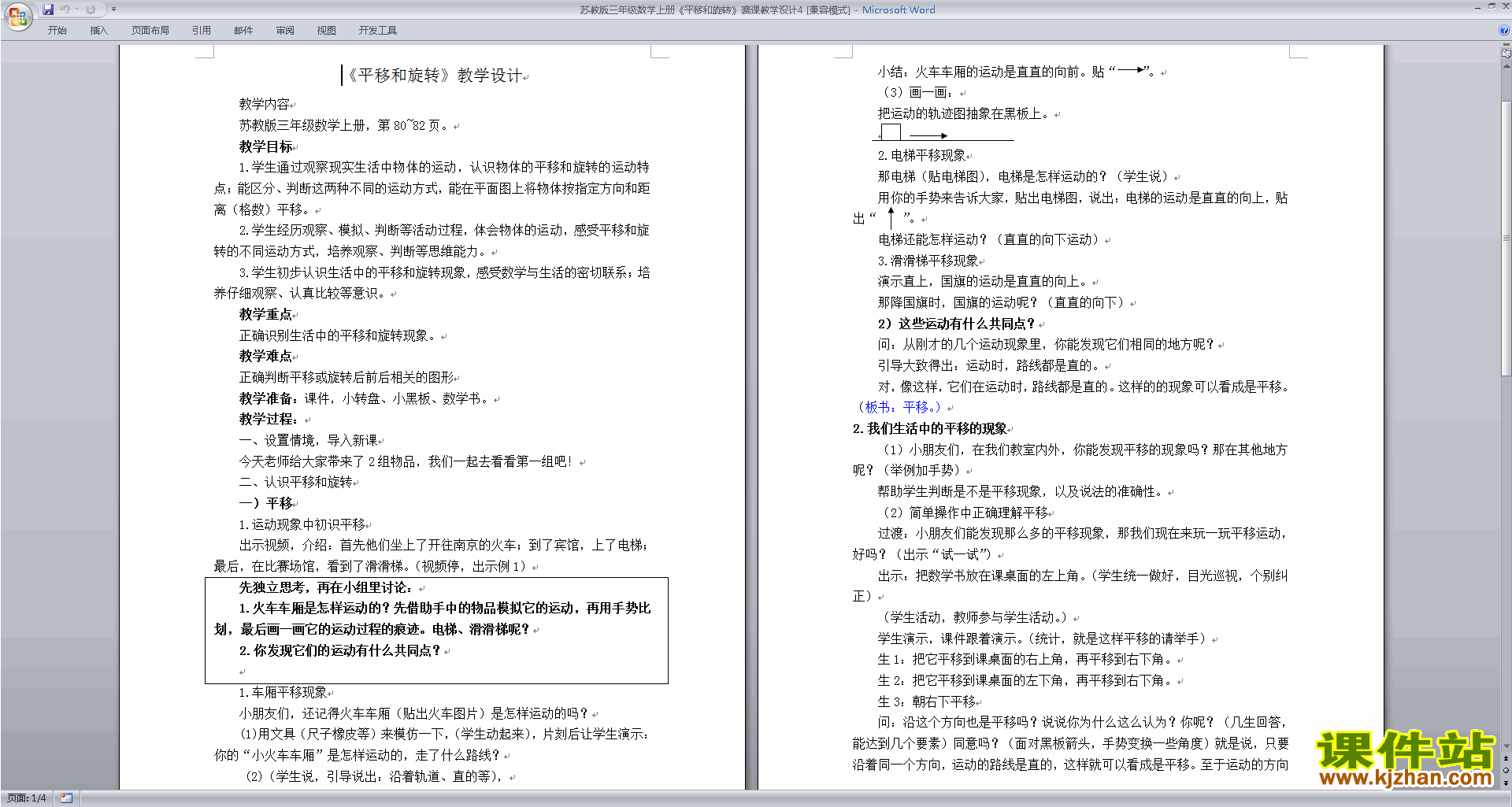
Task: Click the line 二、认识平移和旋转
Action: pos(296,482)
